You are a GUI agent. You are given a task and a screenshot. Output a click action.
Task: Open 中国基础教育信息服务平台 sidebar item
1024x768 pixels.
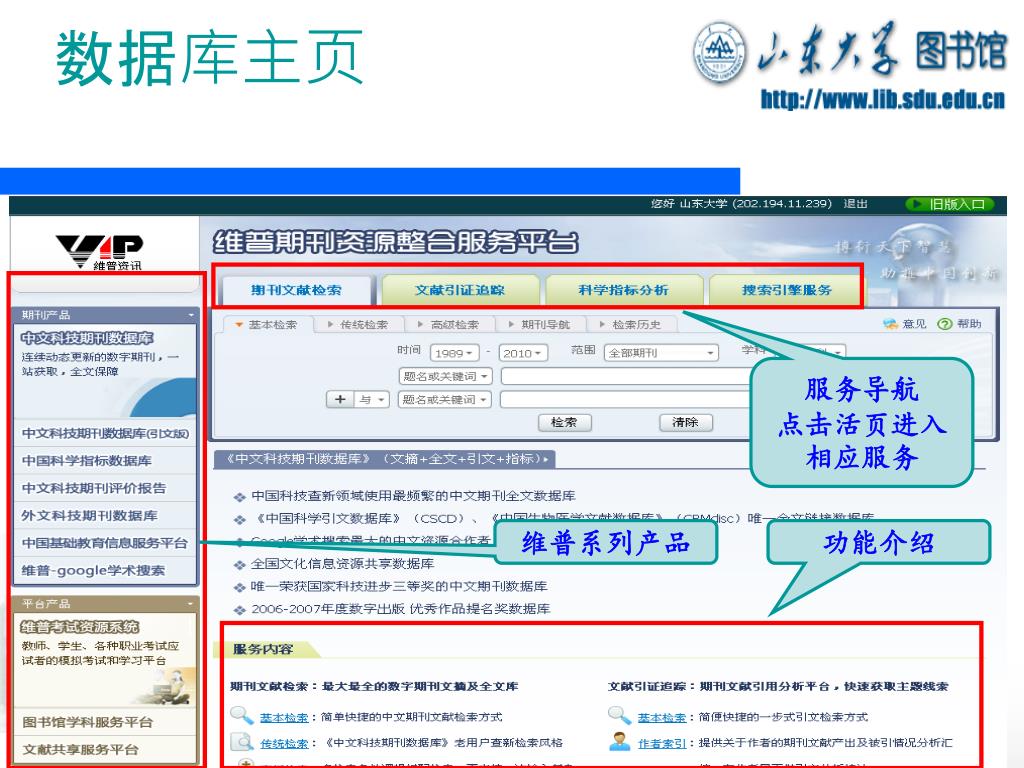point(105,543)
